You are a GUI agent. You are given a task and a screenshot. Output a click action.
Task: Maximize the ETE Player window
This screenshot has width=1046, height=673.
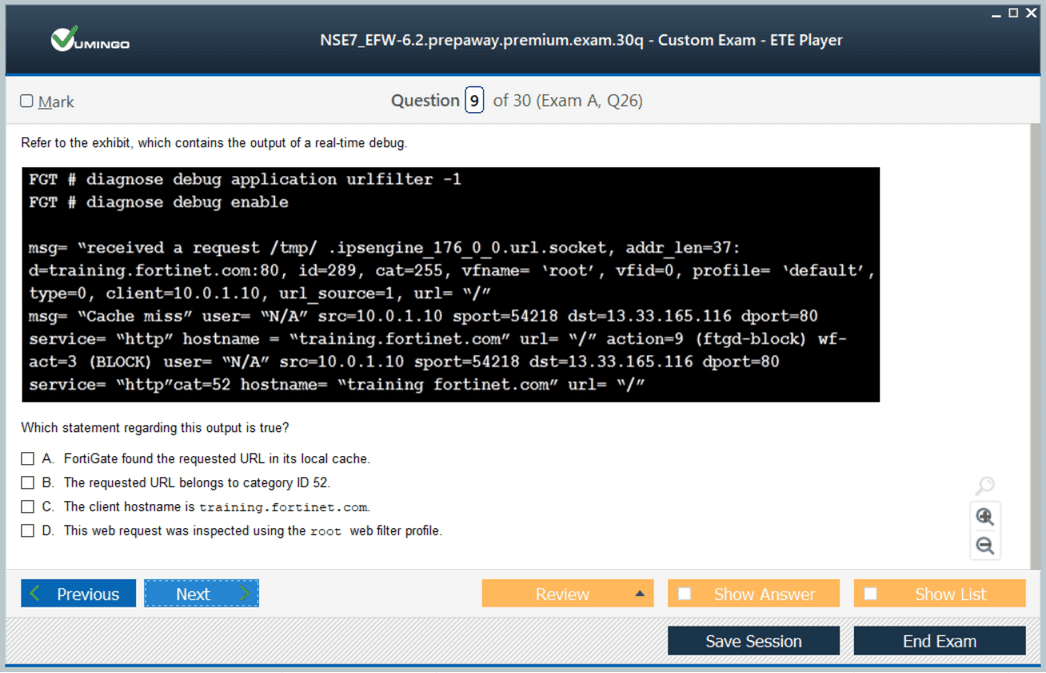[x=1013, y=13]
